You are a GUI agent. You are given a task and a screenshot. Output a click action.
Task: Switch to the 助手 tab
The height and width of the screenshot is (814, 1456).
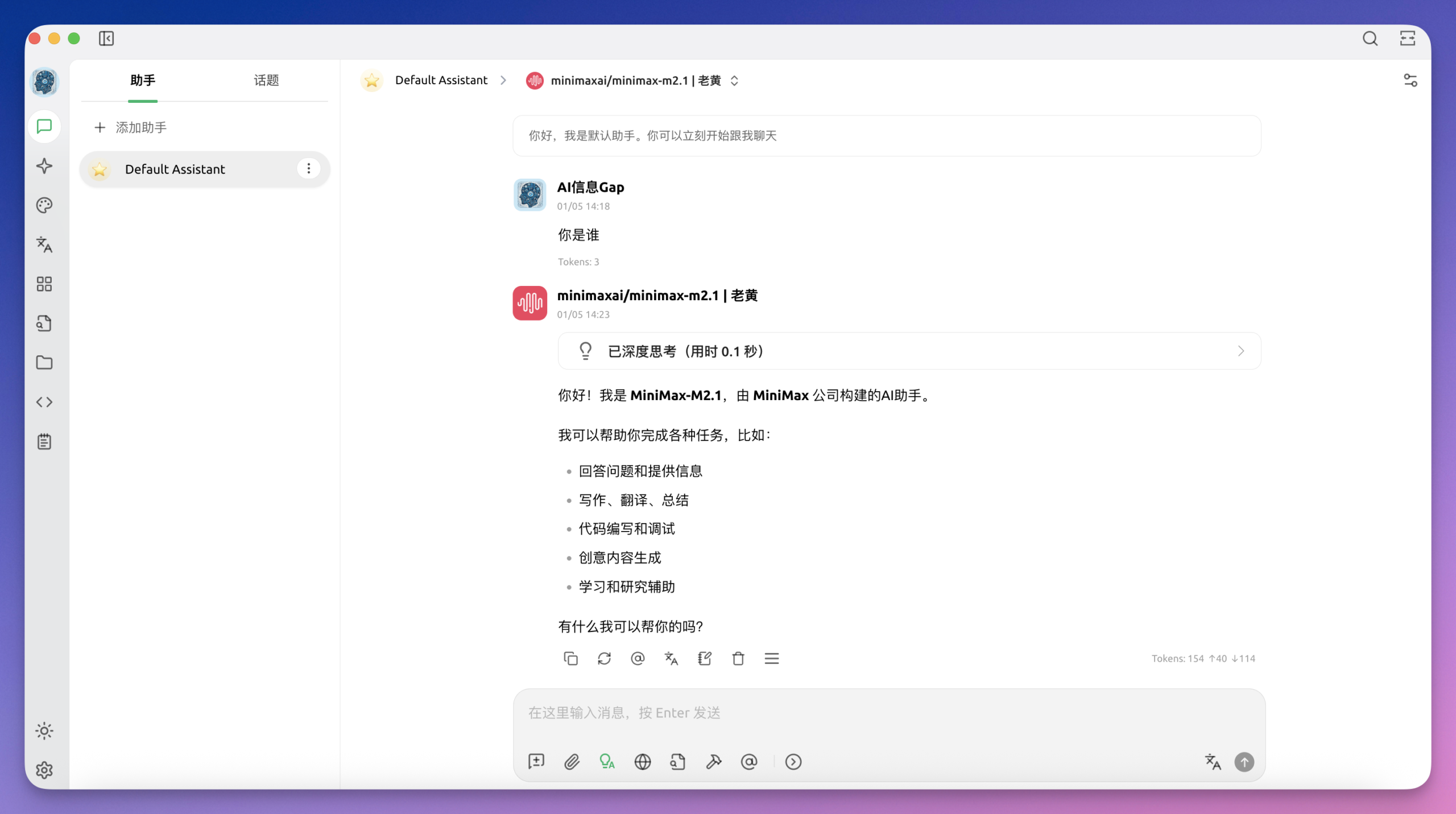(x=142, y=81)
